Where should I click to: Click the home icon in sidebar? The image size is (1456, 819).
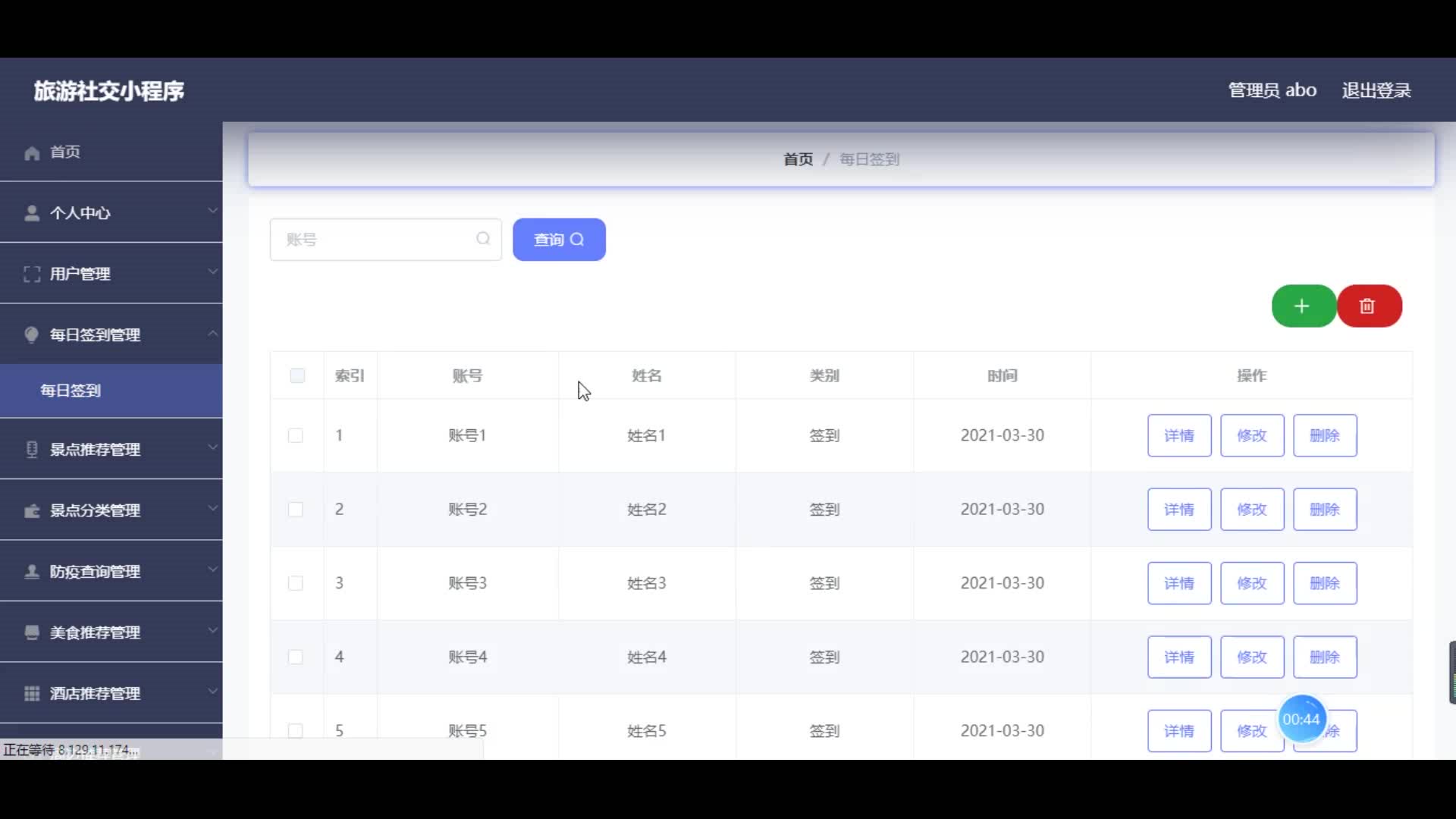(32, 153)
